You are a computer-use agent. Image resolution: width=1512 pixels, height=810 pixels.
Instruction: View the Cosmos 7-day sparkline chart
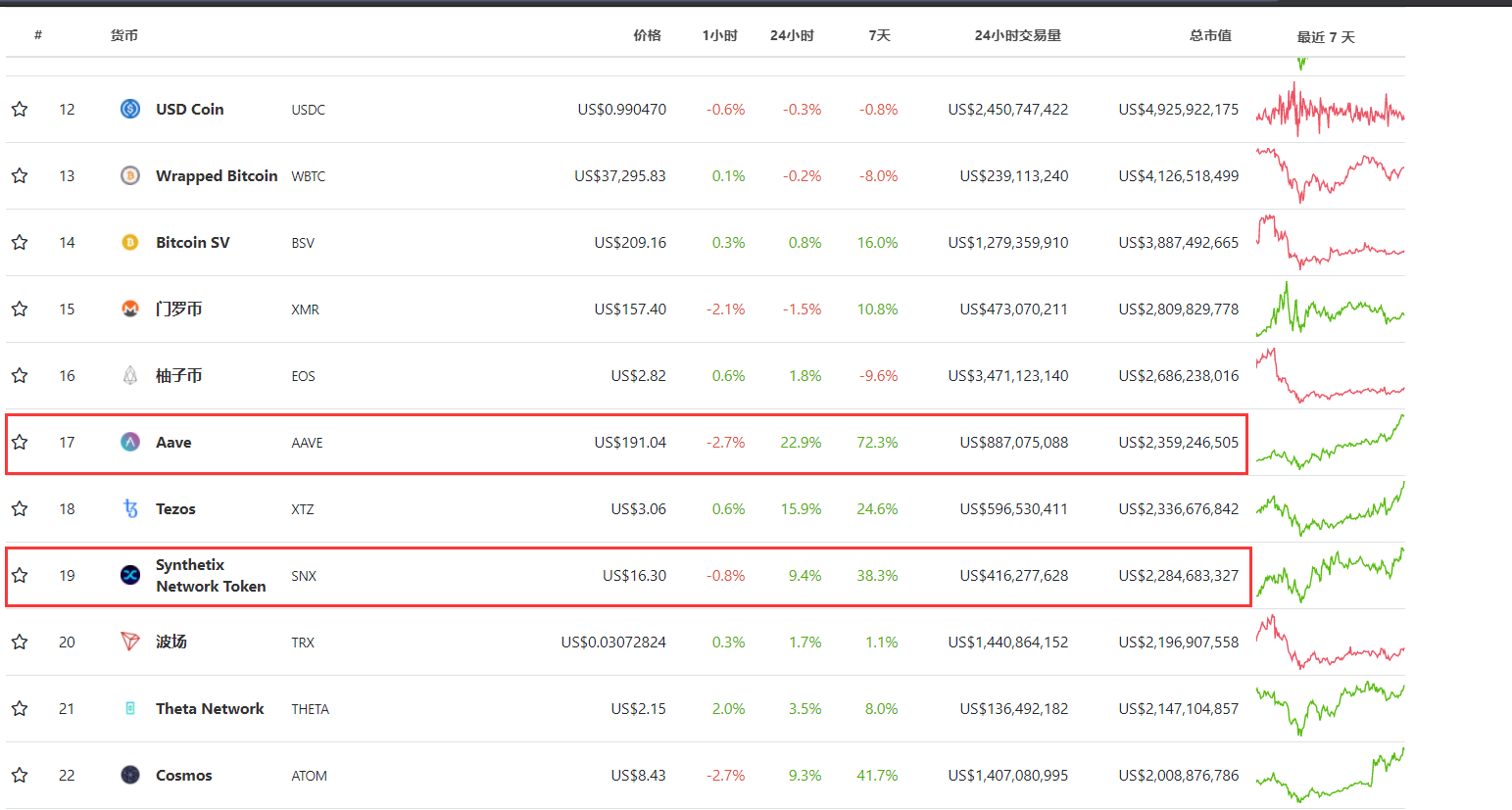(1330, 775)
